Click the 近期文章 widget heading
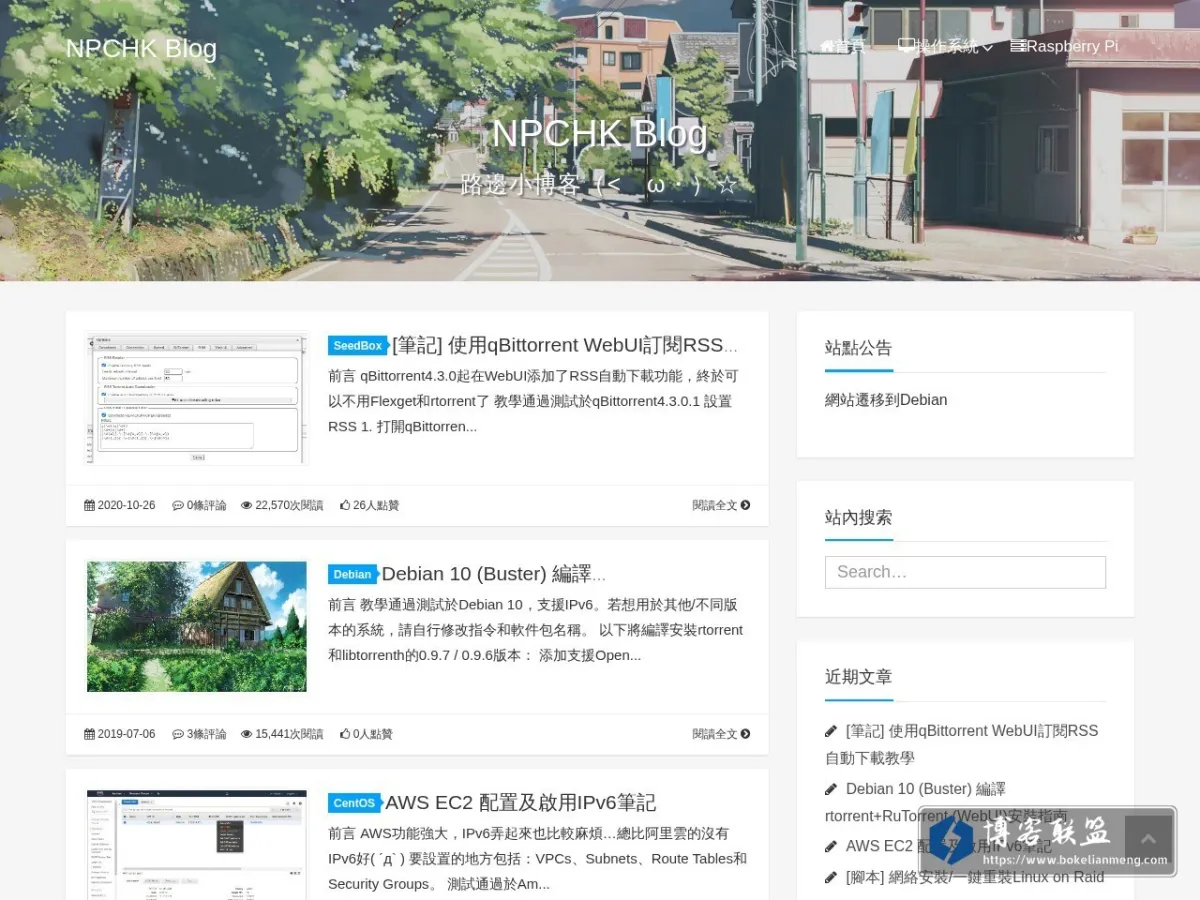This screenshot has height=900, width=1200. (858, 677)
